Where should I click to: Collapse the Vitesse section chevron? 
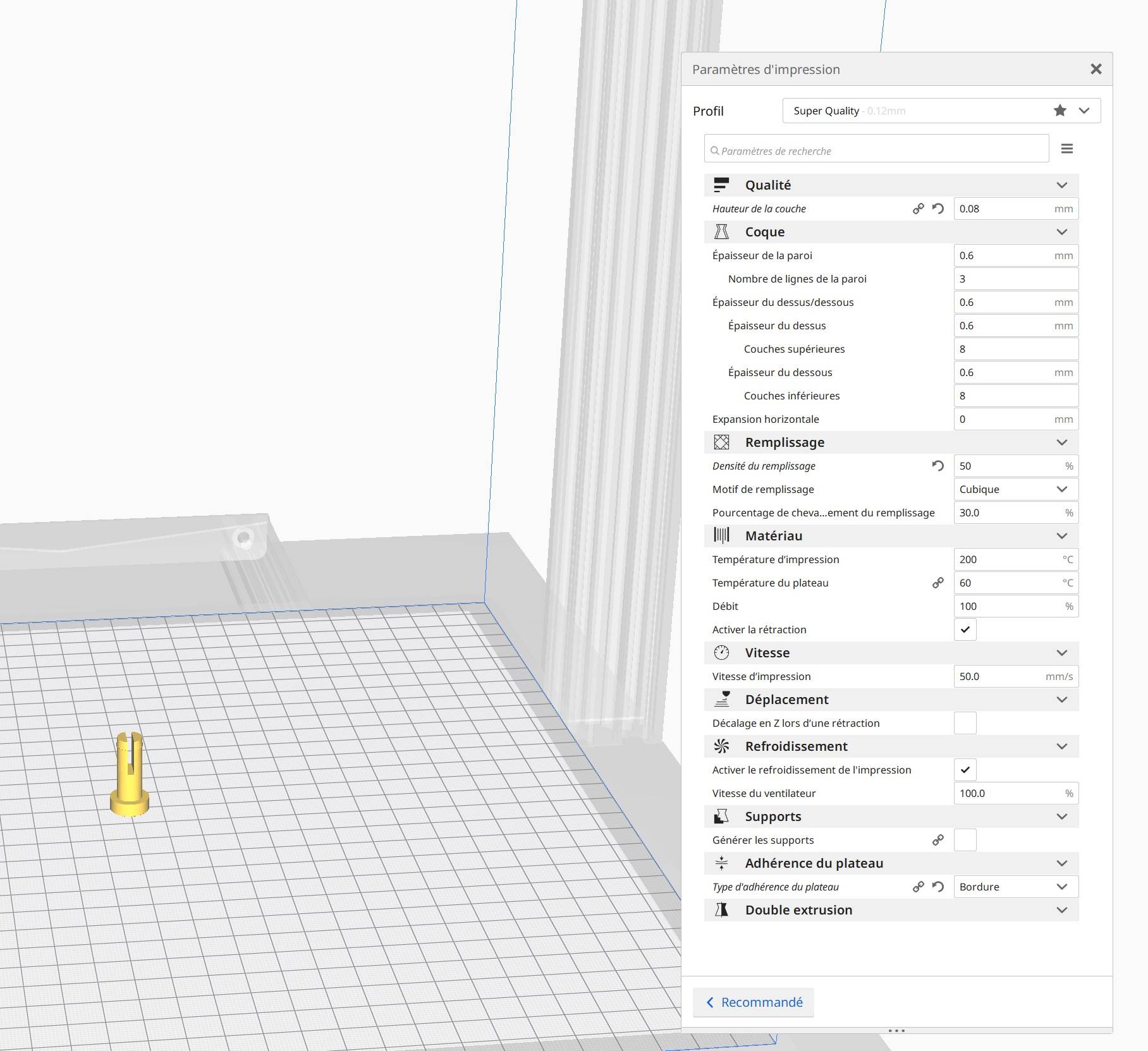point(1062,653)
